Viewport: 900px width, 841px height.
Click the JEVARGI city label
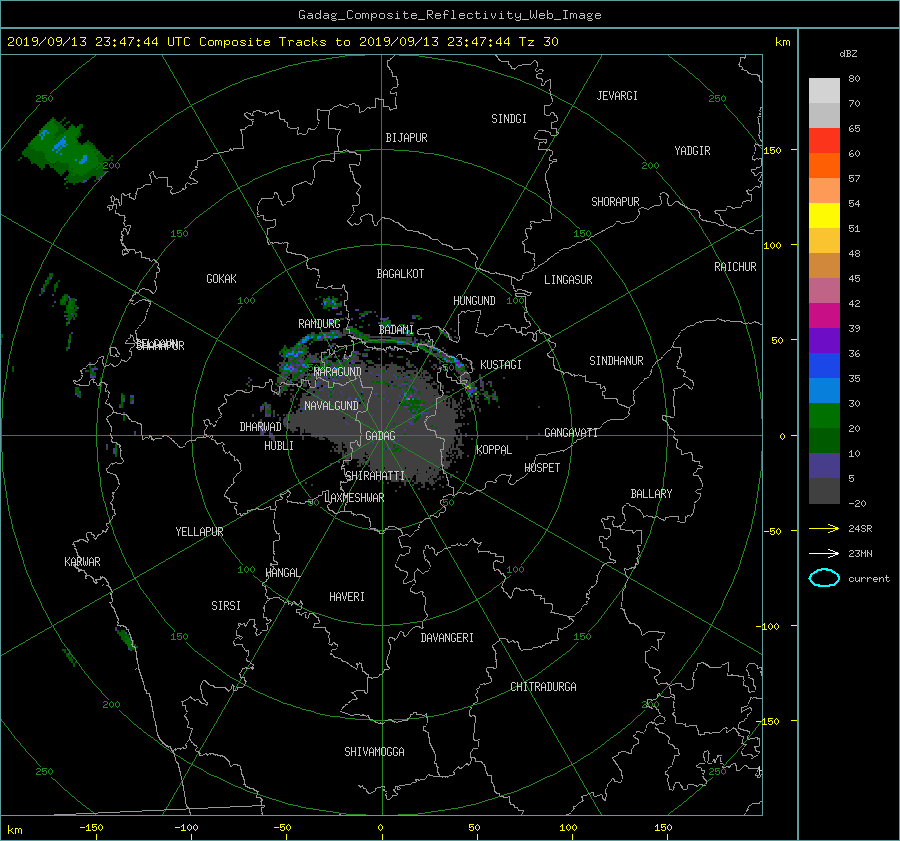(x=617, y=96)
